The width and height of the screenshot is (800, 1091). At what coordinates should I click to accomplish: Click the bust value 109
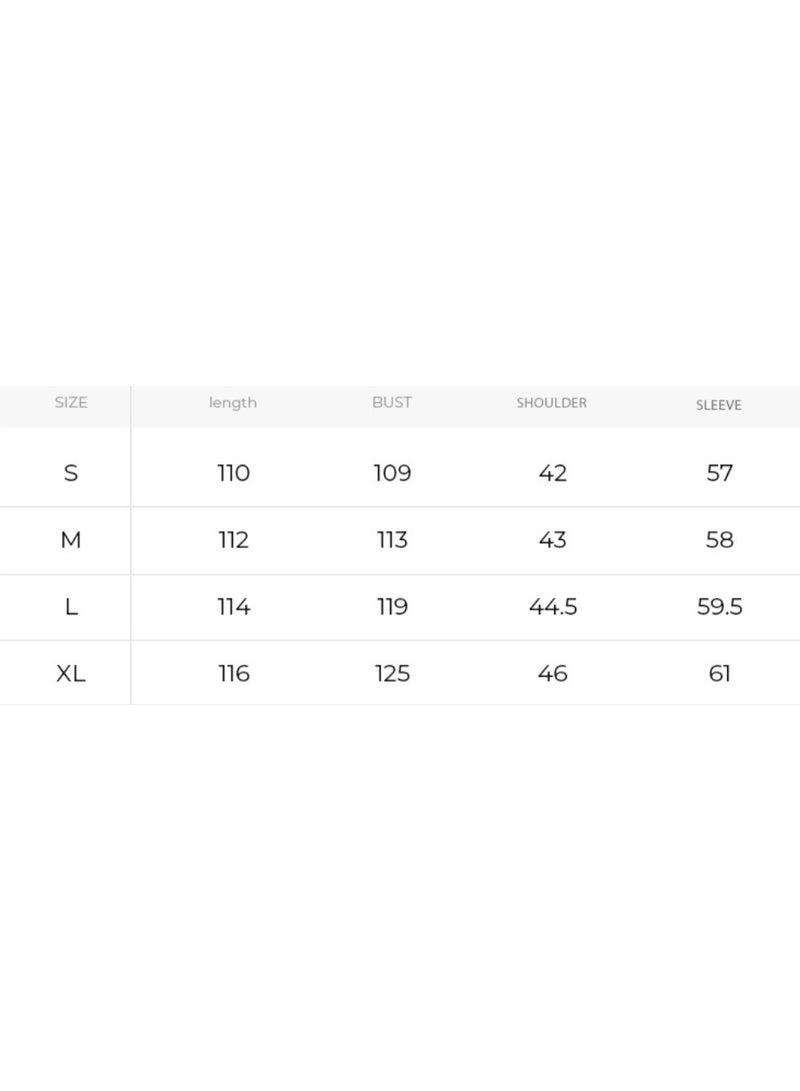click(x=392, y=473)
